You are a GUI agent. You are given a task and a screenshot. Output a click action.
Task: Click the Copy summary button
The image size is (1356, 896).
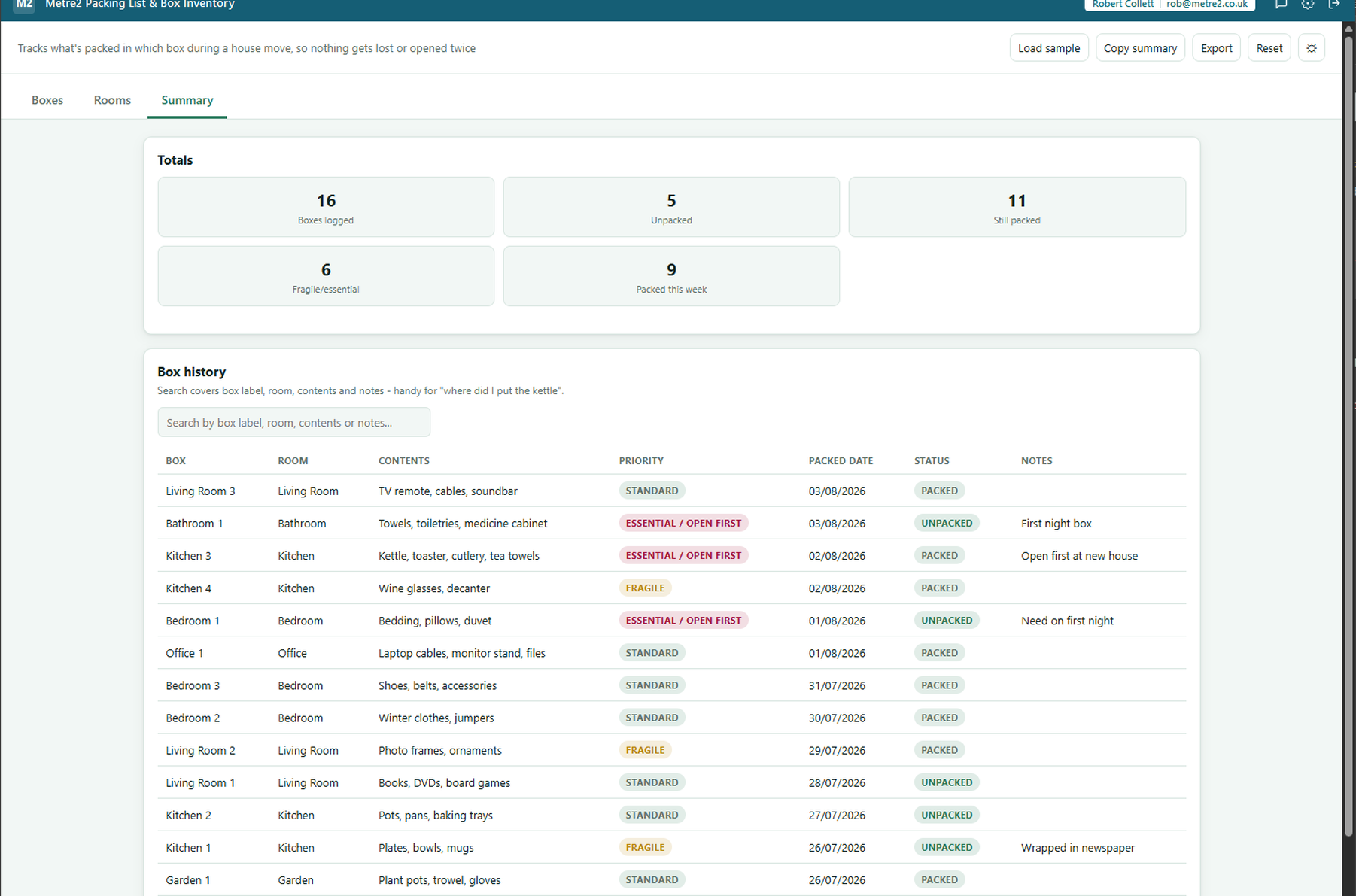(1140, 48)
